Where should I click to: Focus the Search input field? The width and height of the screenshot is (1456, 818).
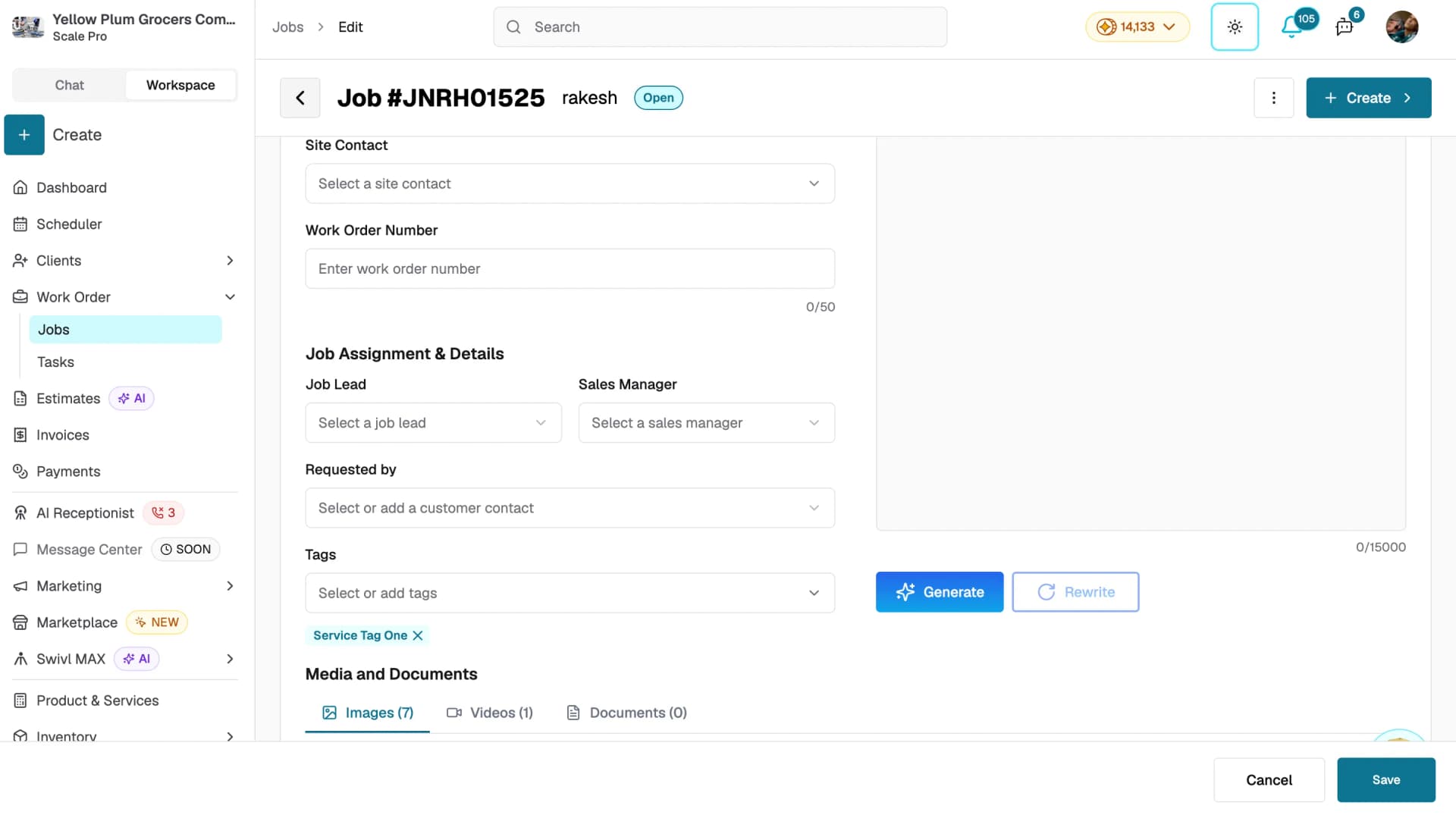point(720,27)
